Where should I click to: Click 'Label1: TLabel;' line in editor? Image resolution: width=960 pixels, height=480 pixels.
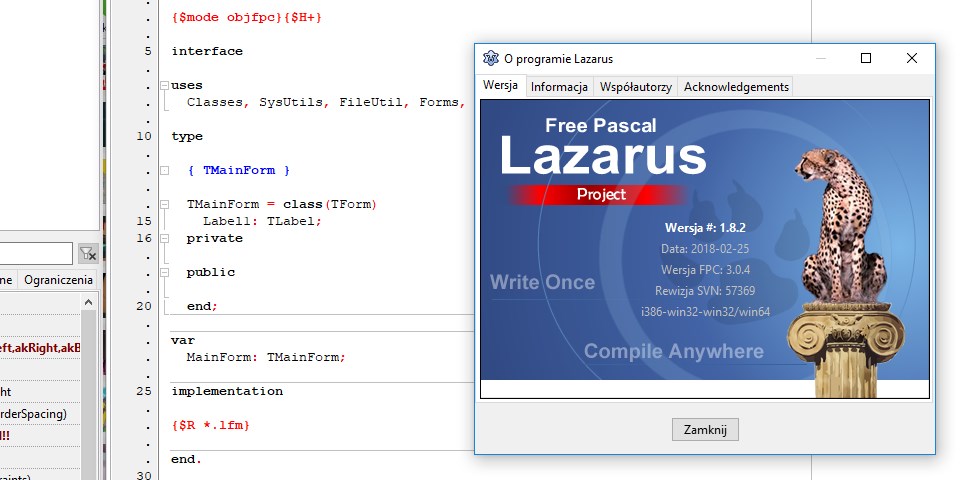[262, 221]
